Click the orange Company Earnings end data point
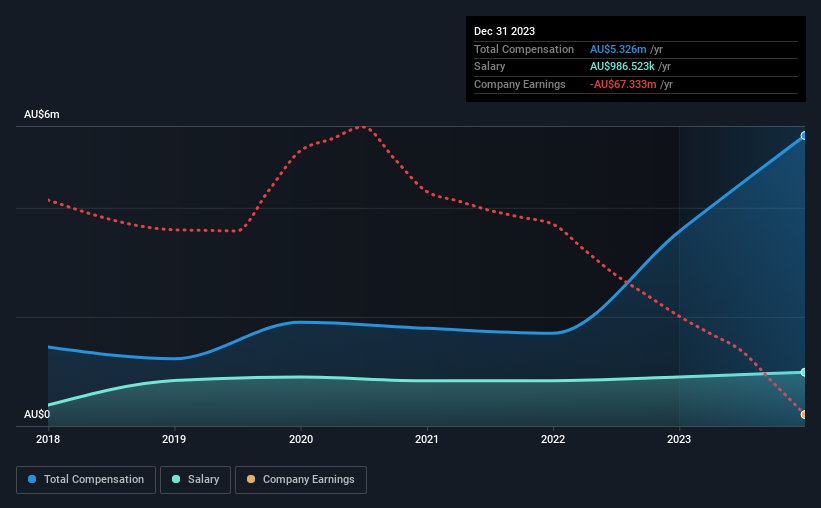821x508 pixels. pyautogui.click(x=804, y=414)
